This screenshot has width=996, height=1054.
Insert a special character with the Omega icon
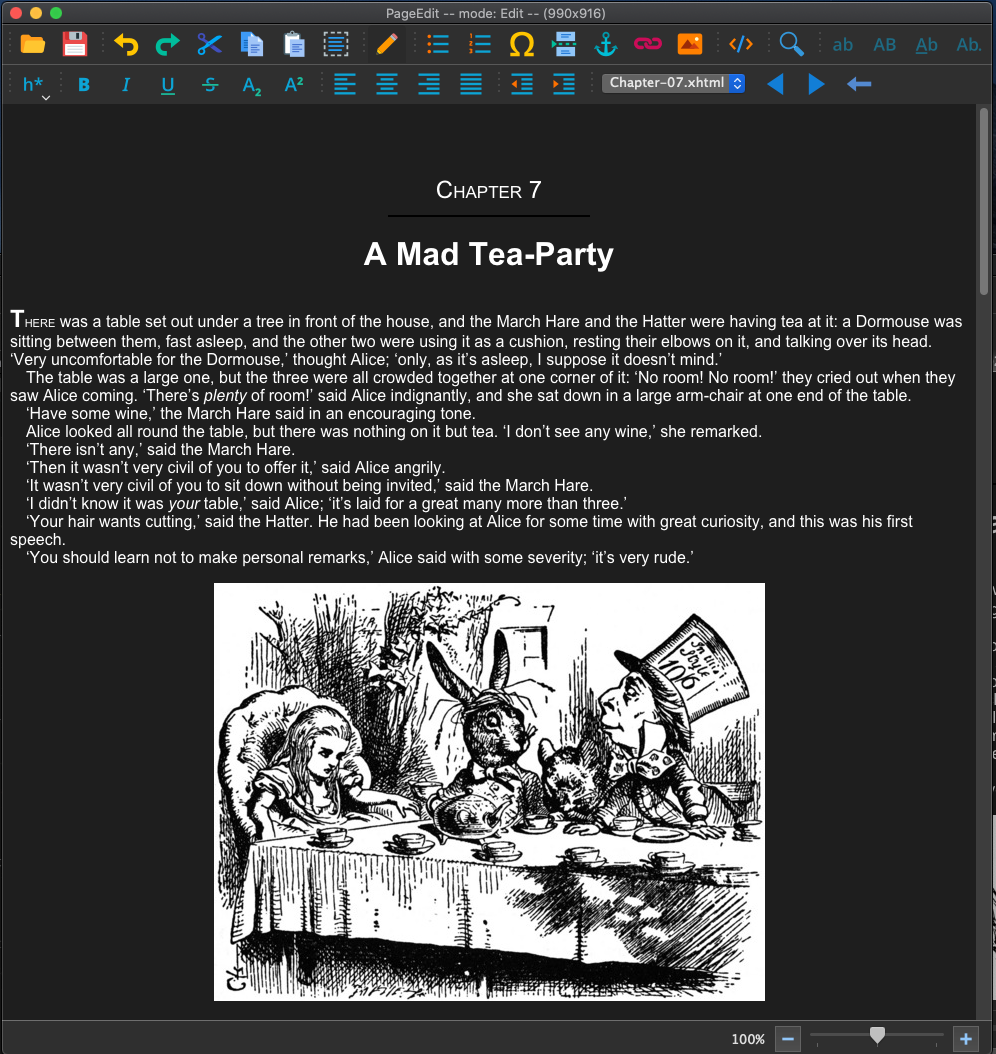click(x=522, y=44)
